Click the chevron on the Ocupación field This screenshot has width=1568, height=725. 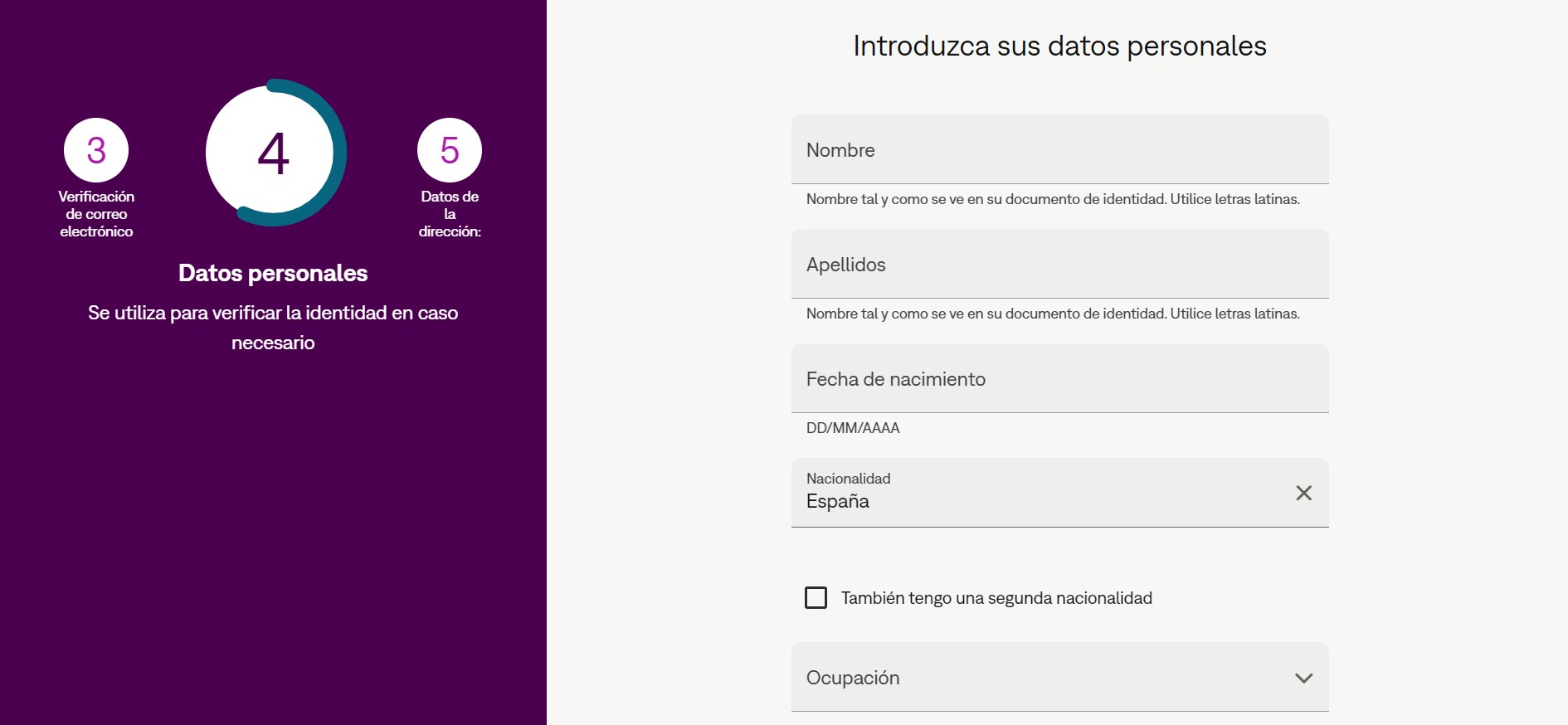[1303, 678]
